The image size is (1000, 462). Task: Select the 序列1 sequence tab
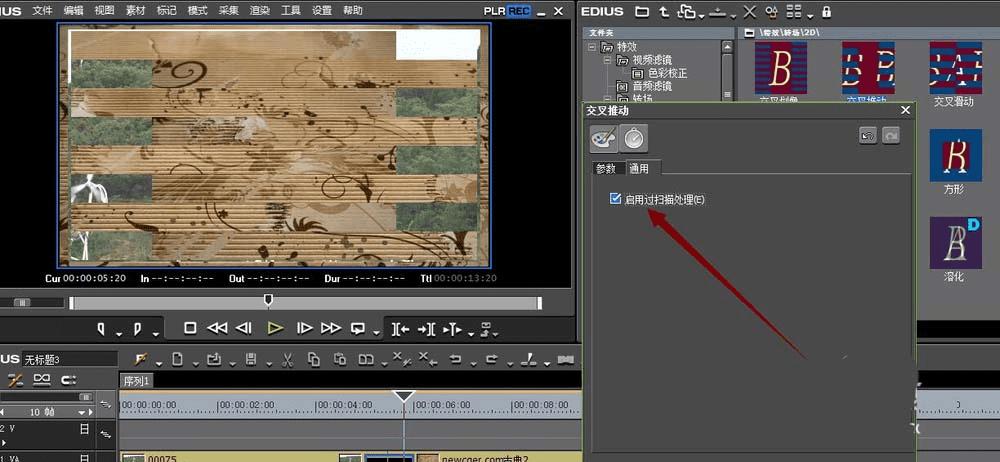tap(136, 381)
